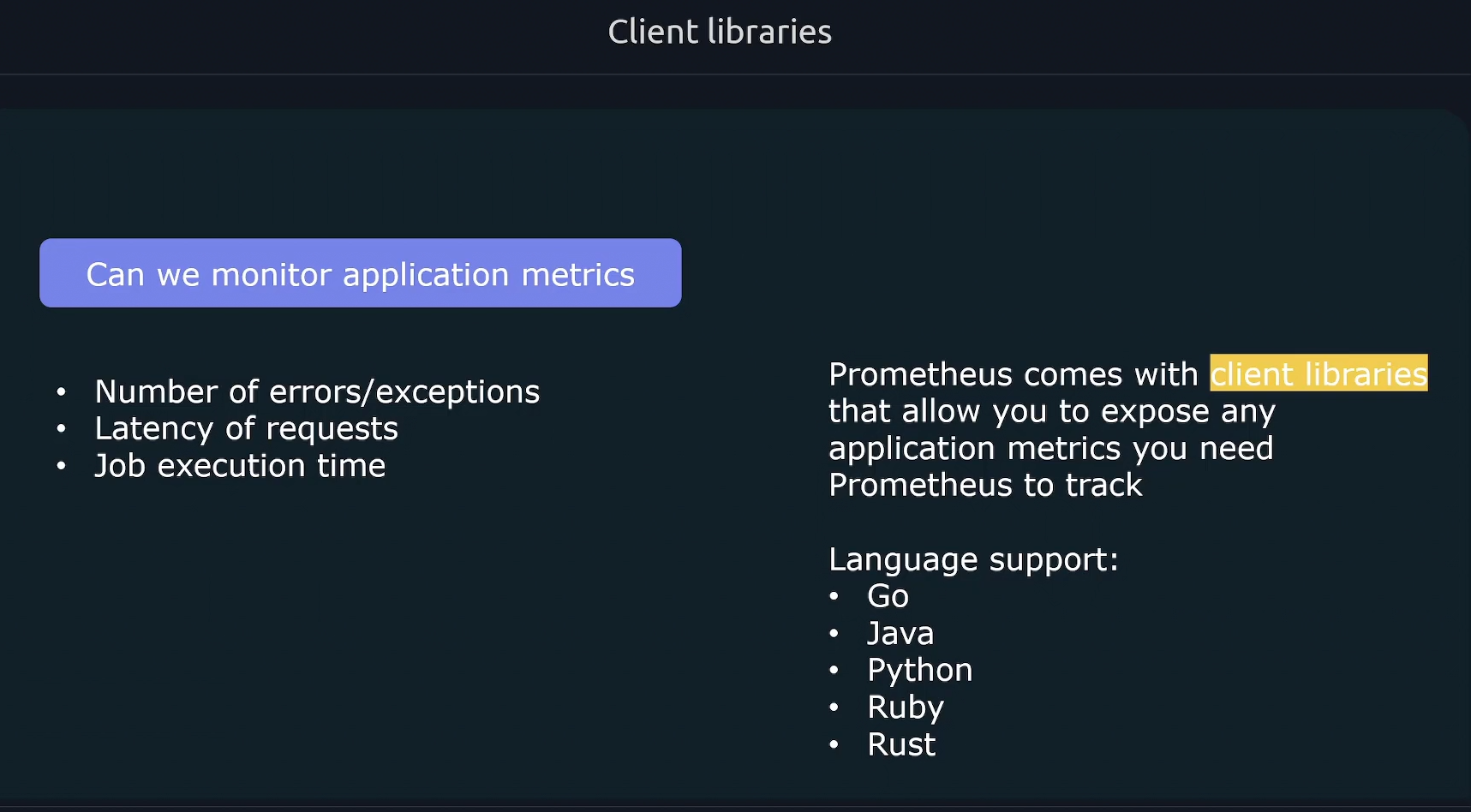Click the 'Can we monitor application metrics' box

point(361,273)
